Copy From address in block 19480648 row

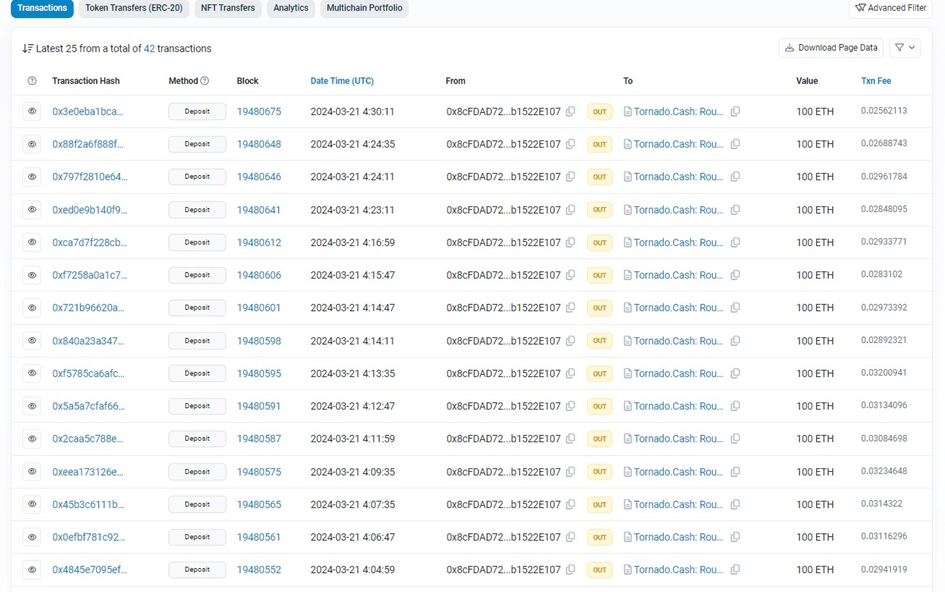(x=570, y=144)
